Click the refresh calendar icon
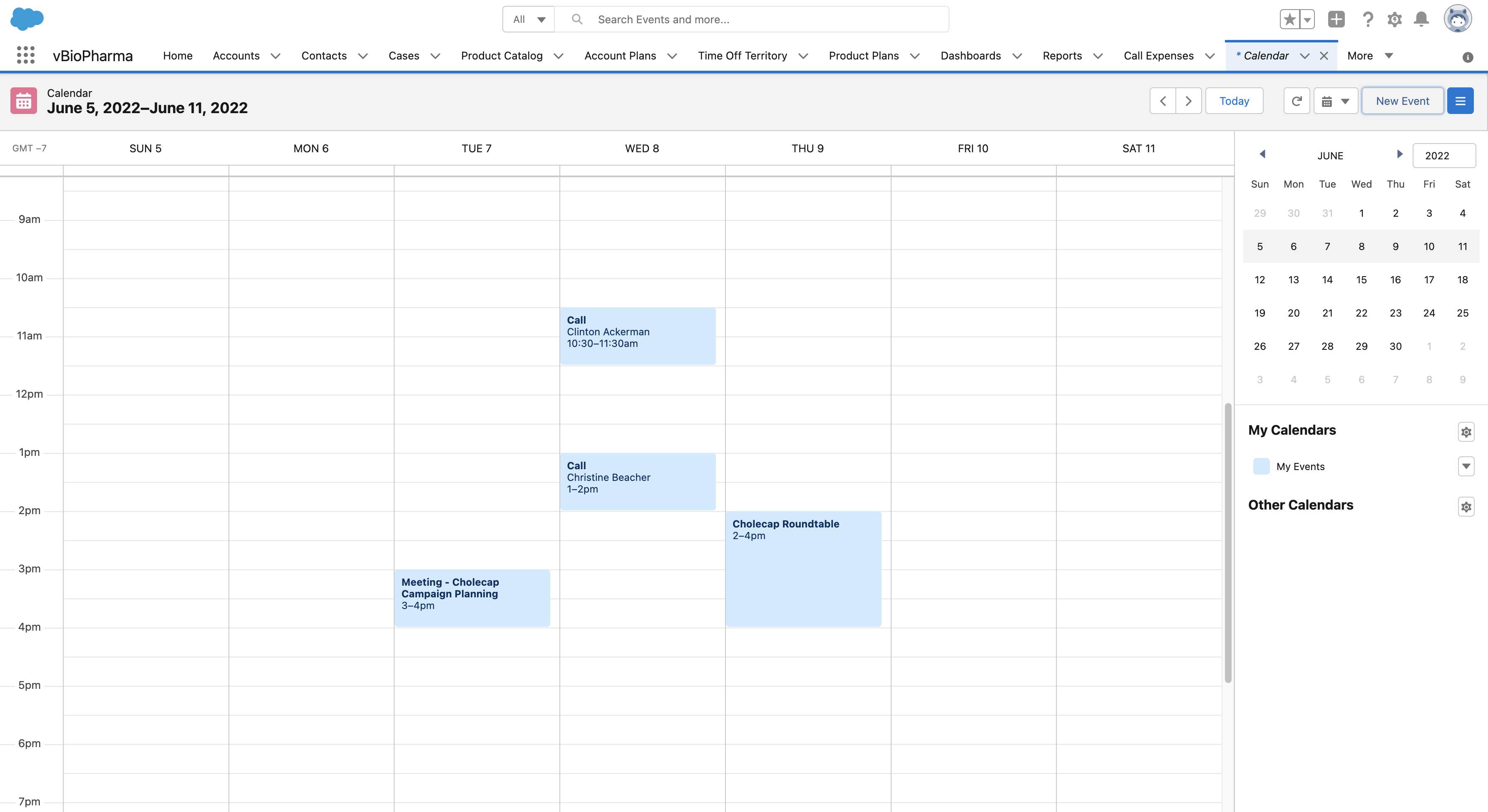 [x=1296, y=100]
